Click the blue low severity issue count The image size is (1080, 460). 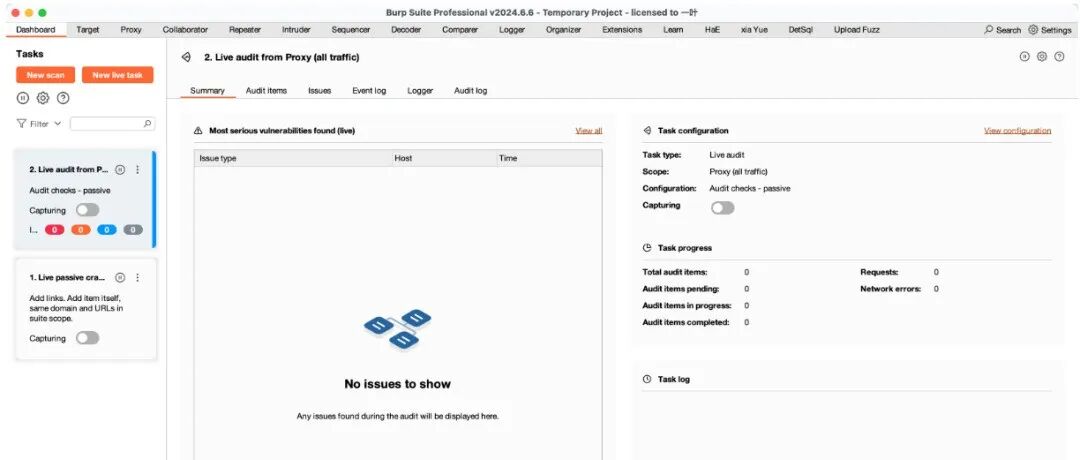(x=107, y=230)
